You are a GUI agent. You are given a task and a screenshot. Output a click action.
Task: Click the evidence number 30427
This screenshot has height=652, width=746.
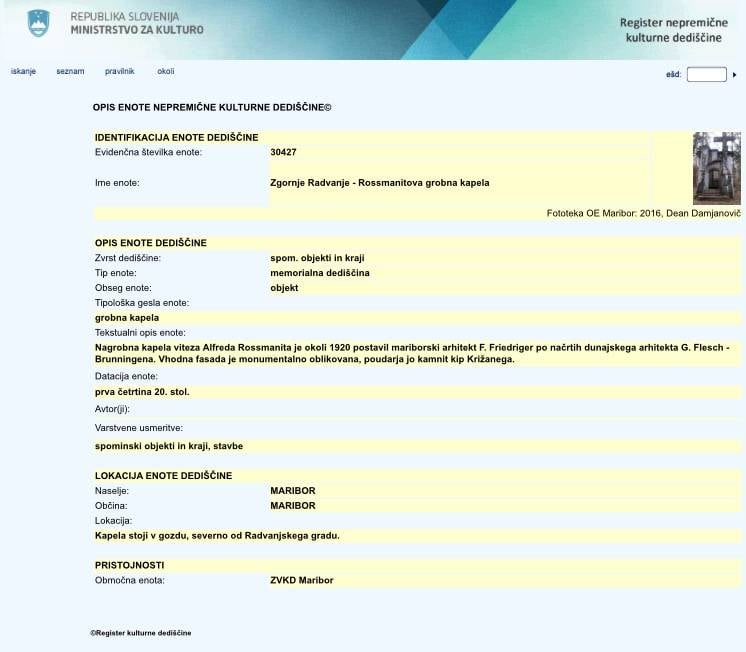tap(284, 152)
